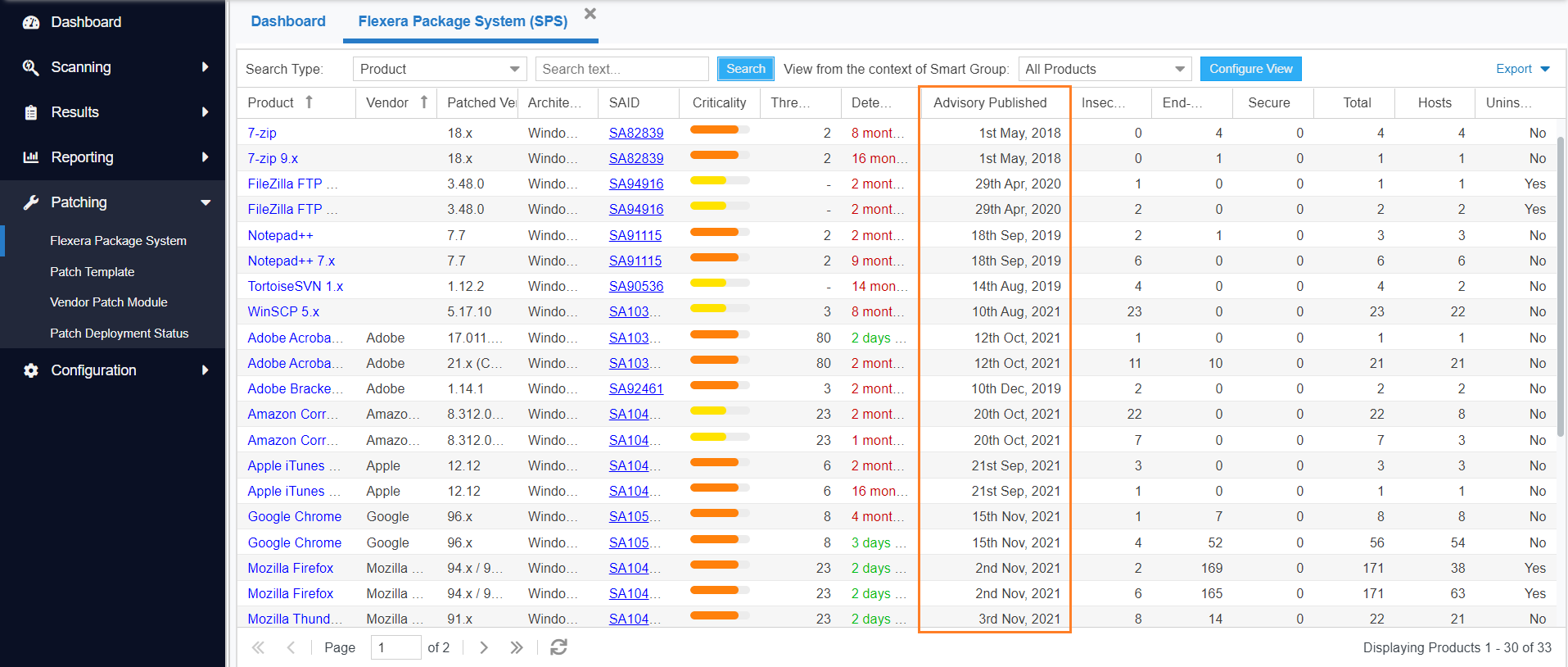Image resolution: width=1568 pixels, height=667 pixels.
Task: Close the Flexera Package System tab
Action: [590, 14]
